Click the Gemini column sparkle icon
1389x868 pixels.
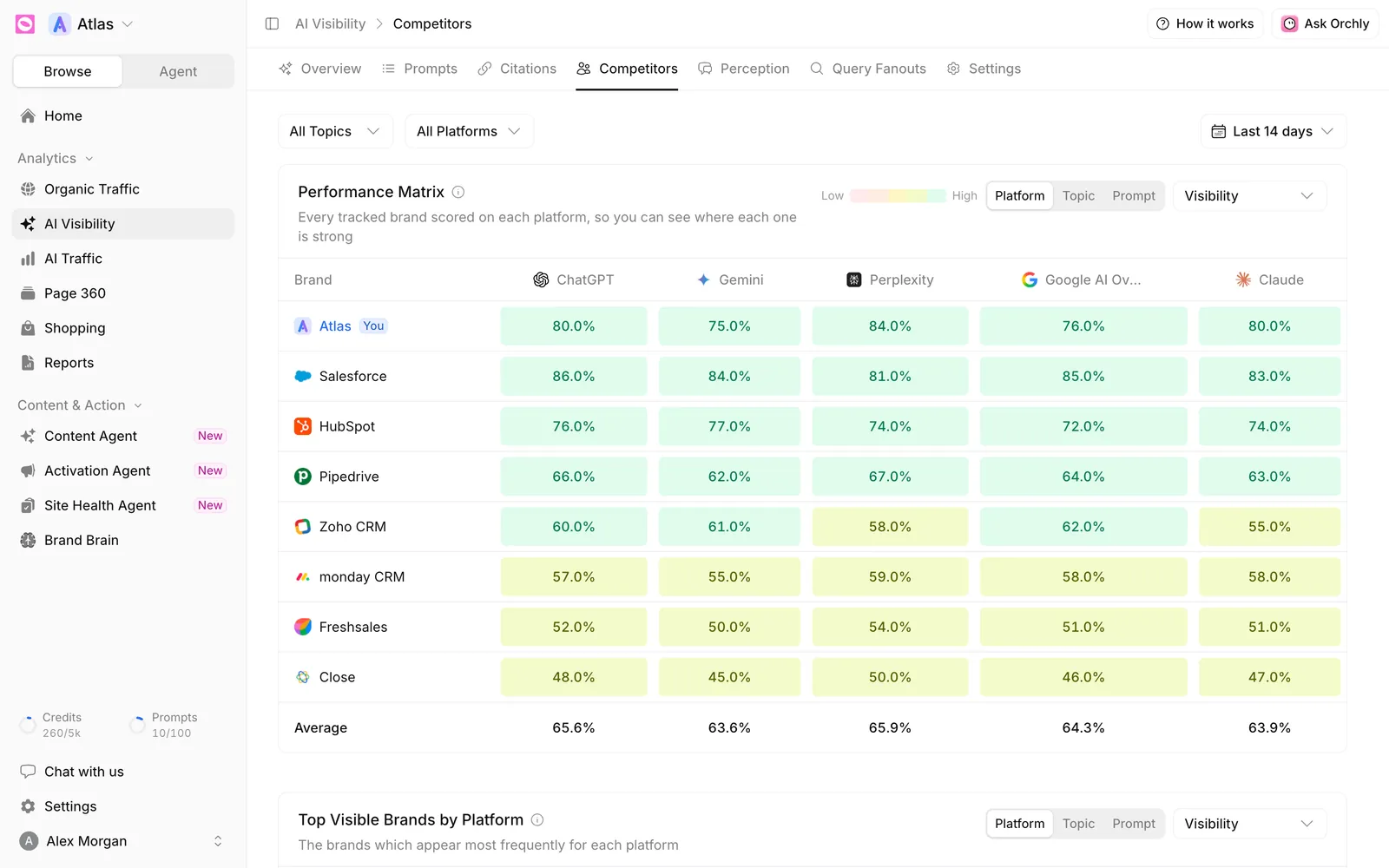[704, 279]
